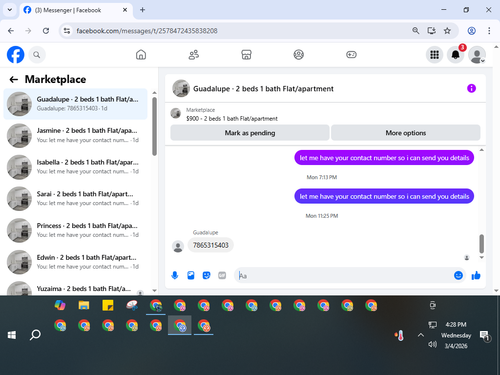
Task: Go to the Home feed icon
Action: coord(141,55)
